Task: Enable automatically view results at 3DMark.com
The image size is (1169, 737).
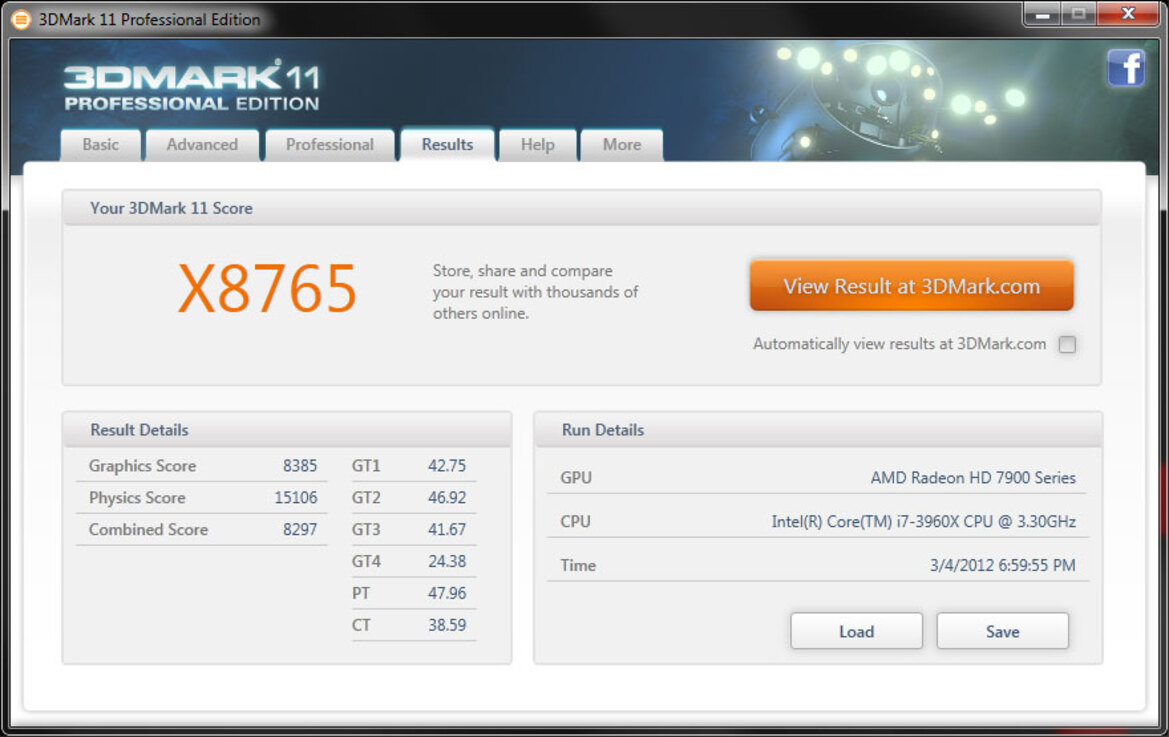Action: 1067,344
